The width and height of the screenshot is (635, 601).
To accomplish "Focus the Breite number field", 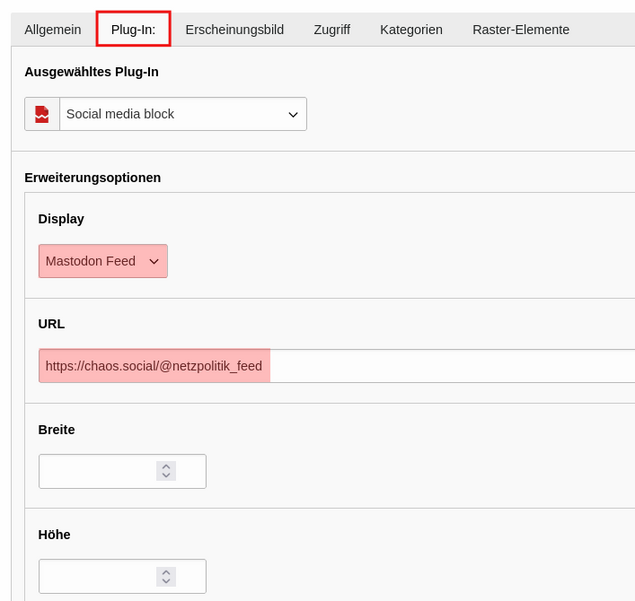I will (x=96, y=471).
